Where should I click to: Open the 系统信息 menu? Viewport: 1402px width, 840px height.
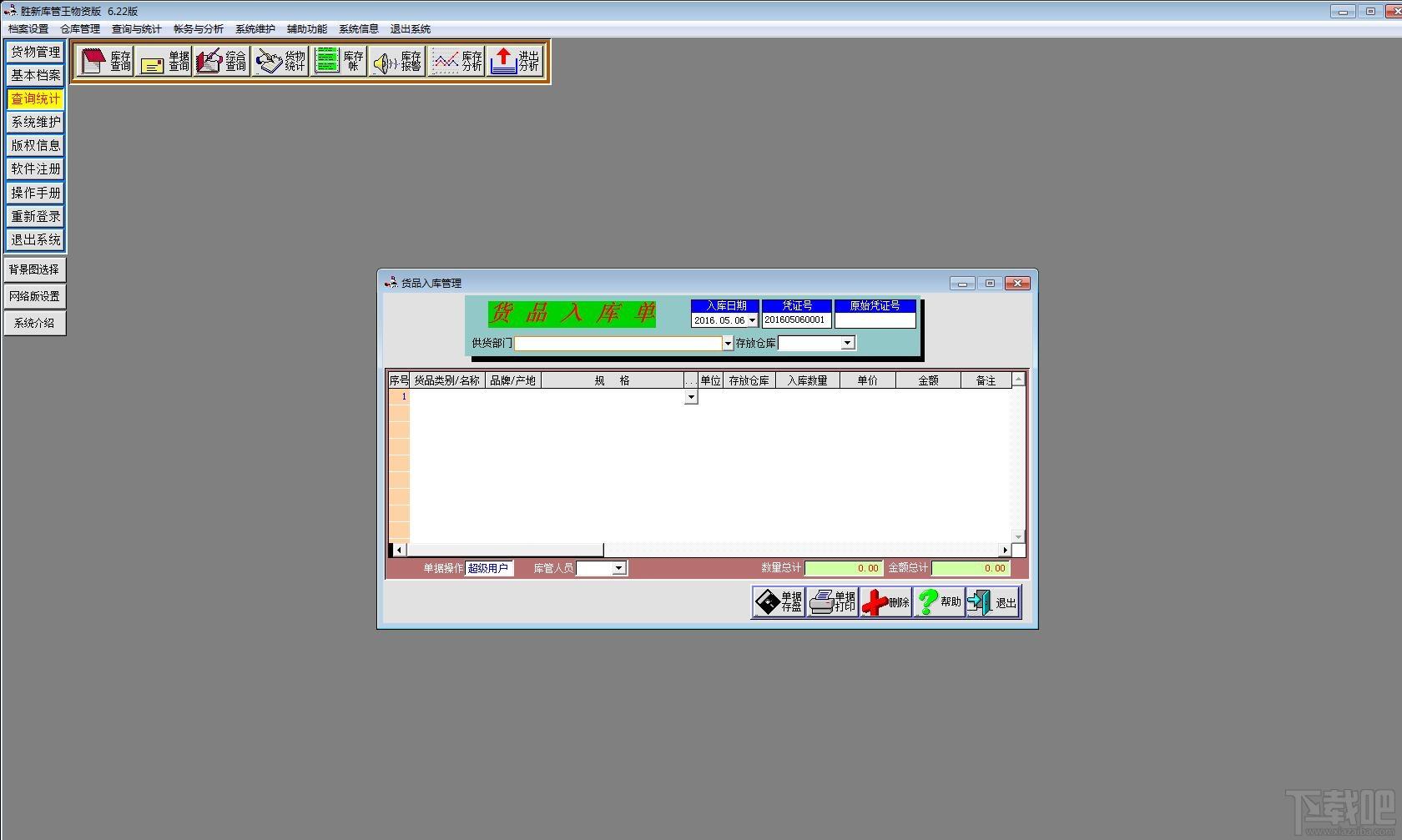click(x=359, y=29)
